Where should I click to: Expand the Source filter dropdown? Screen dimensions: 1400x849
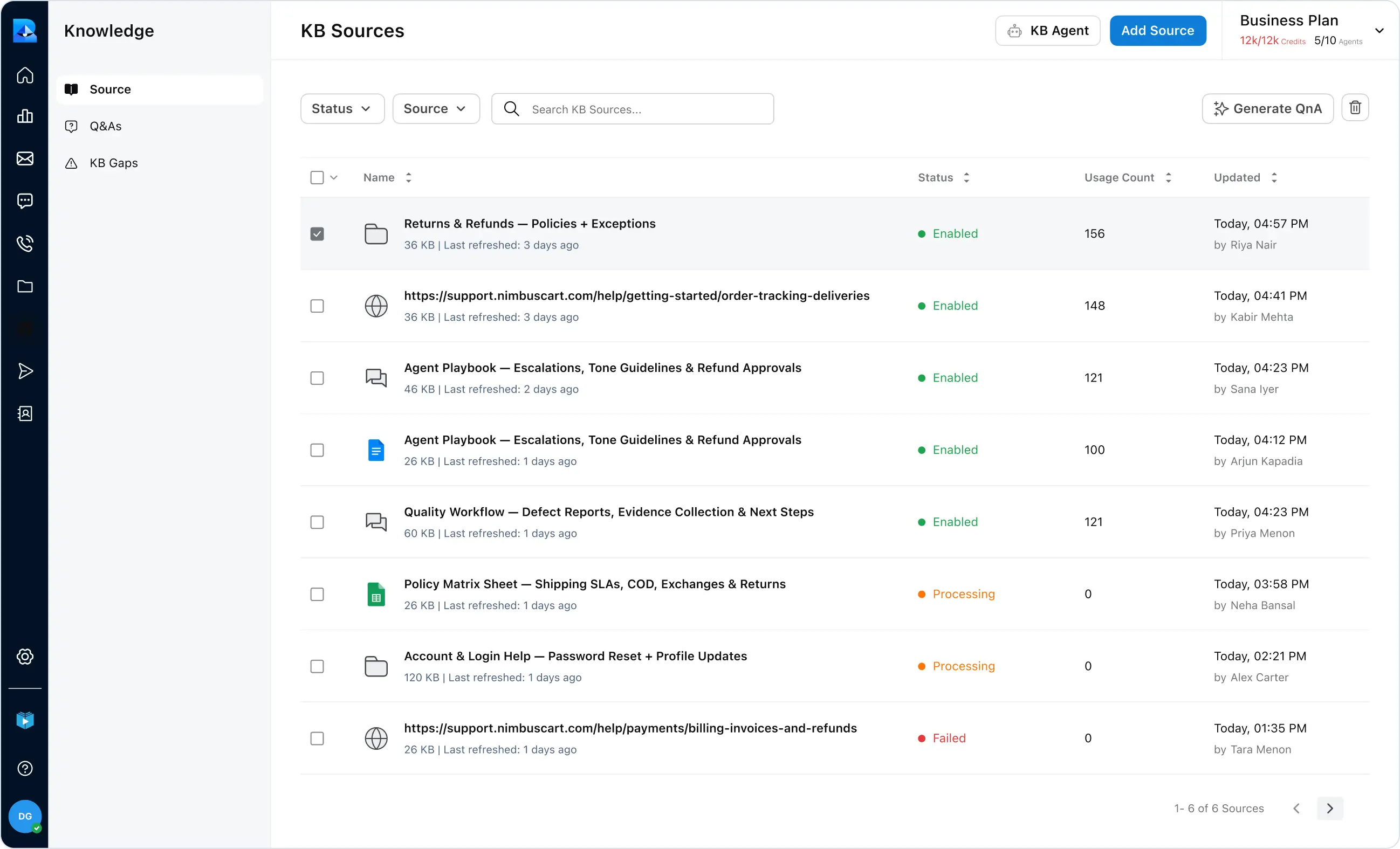tap(436, 108)
